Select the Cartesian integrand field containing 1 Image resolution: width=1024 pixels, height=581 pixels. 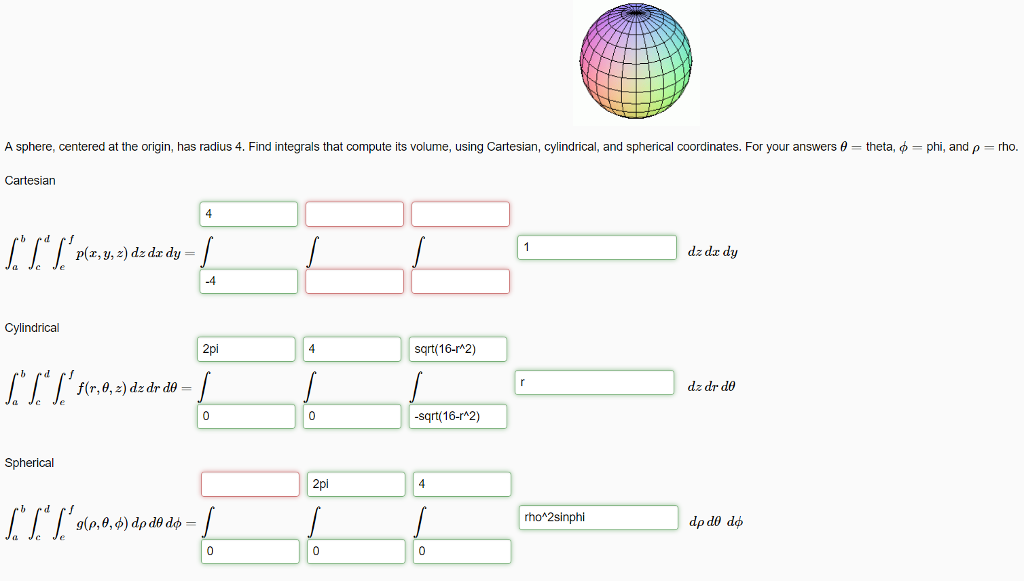click(x=596, y=247)
